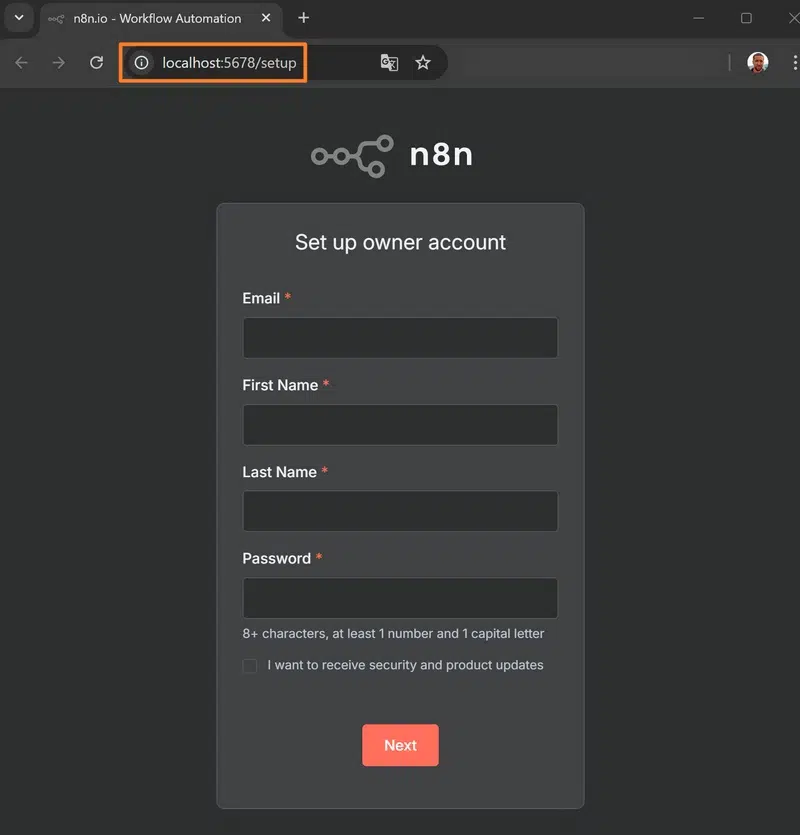Reload the page with the refresh icon
The width and height of the screenshot is (800, 835).
click(x=95, y=61)
